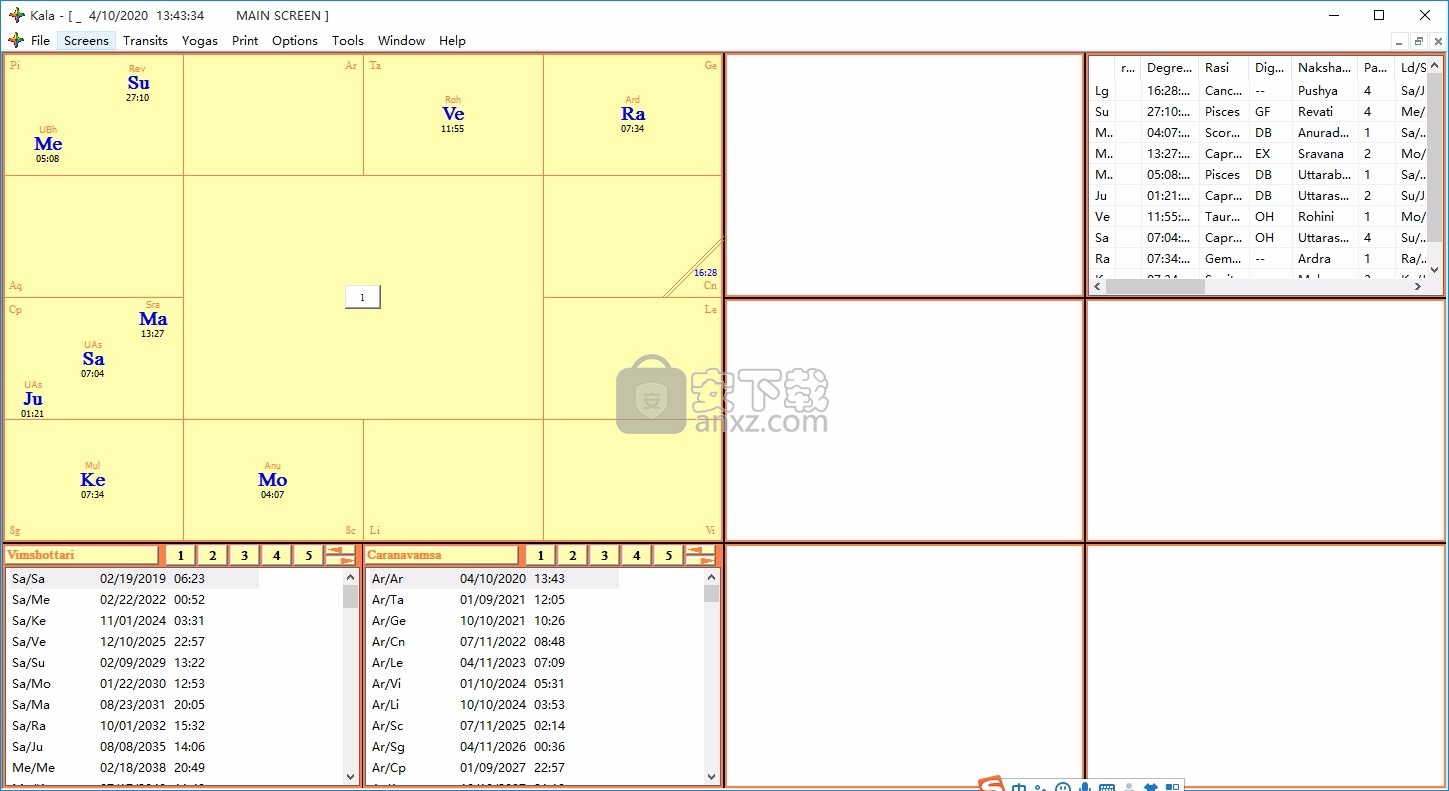This screenshot has height=791, width=1449.
Task: Click the Mars (Ma) planet in Capricorn
Action: coord(153,320)
